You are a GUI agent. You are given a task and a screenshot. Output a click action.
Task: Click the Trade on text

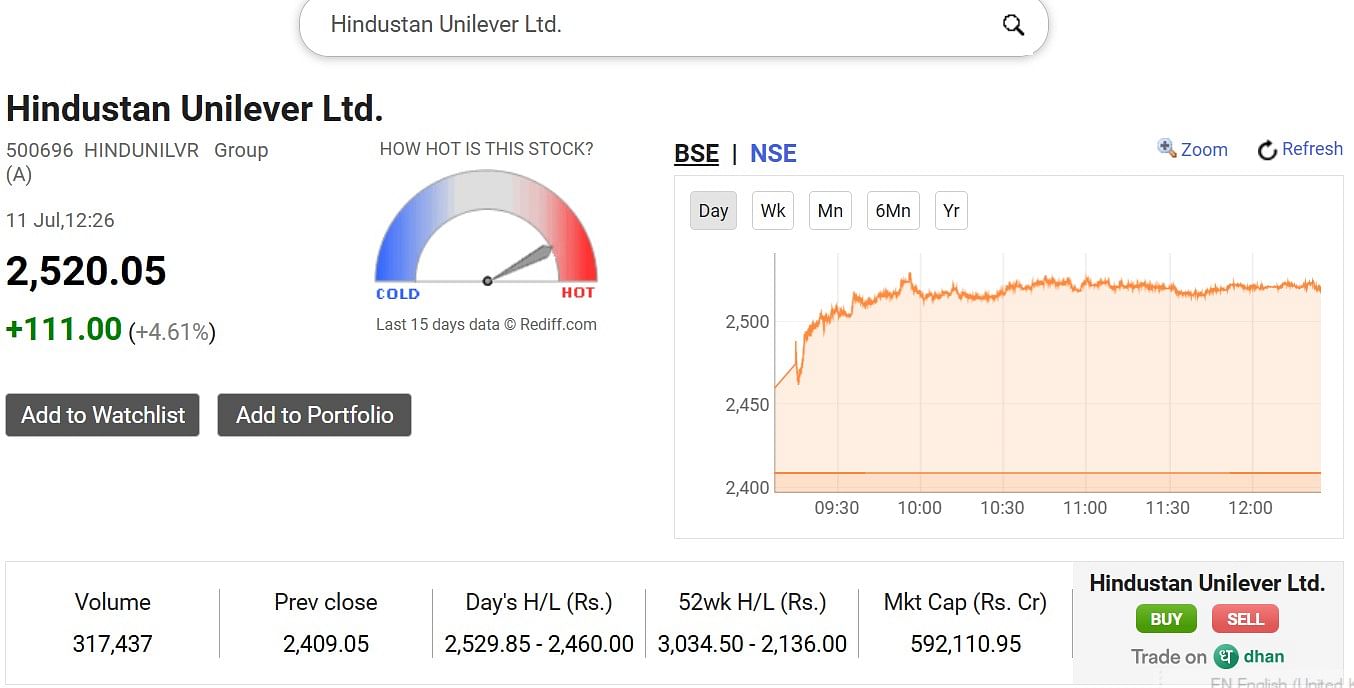pos(1169,657)
